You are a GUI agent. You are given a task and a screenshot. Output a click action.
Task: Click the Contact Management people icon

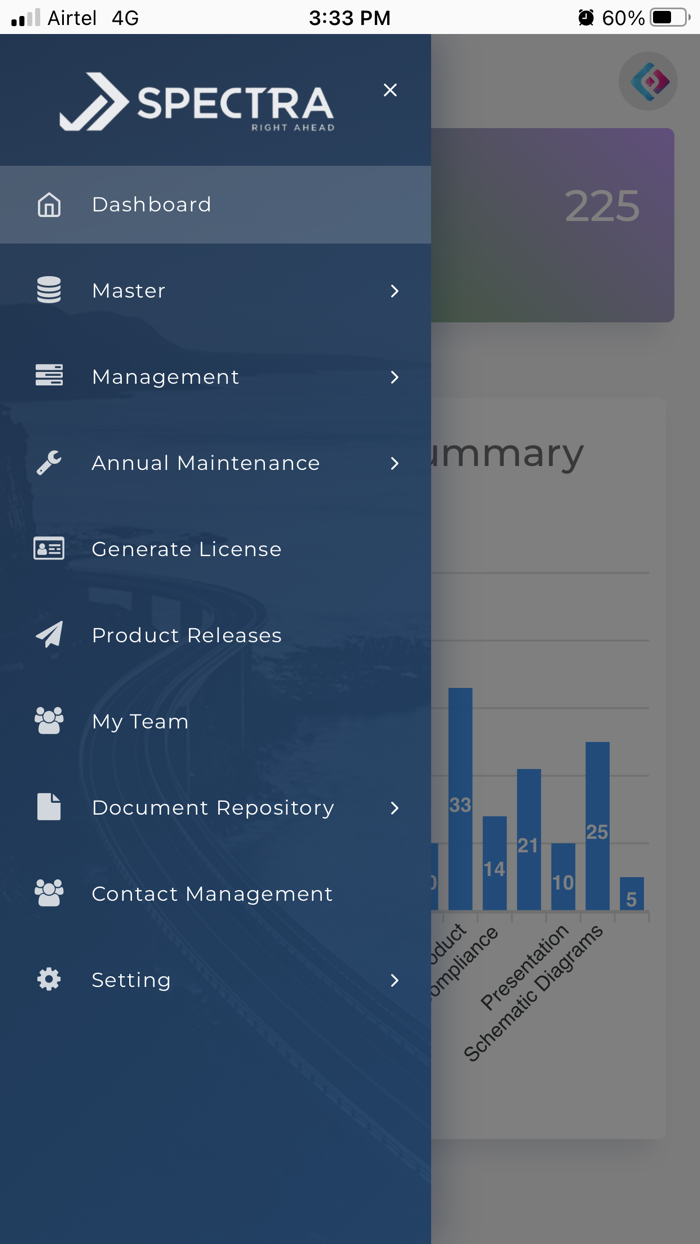pyautogui.click(x=49, y=893)
